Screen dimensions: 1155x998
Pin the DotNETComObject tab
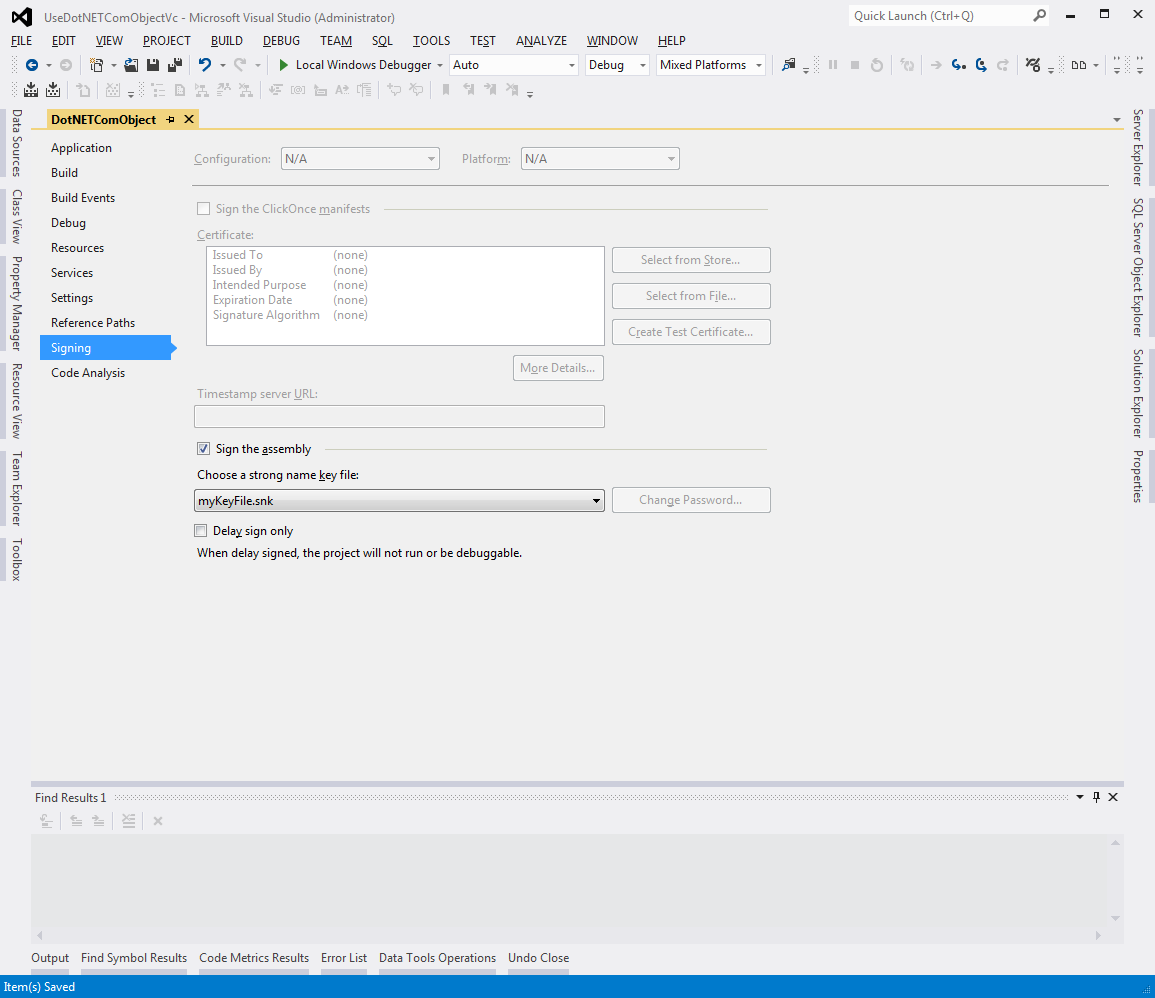click(171, 119)
